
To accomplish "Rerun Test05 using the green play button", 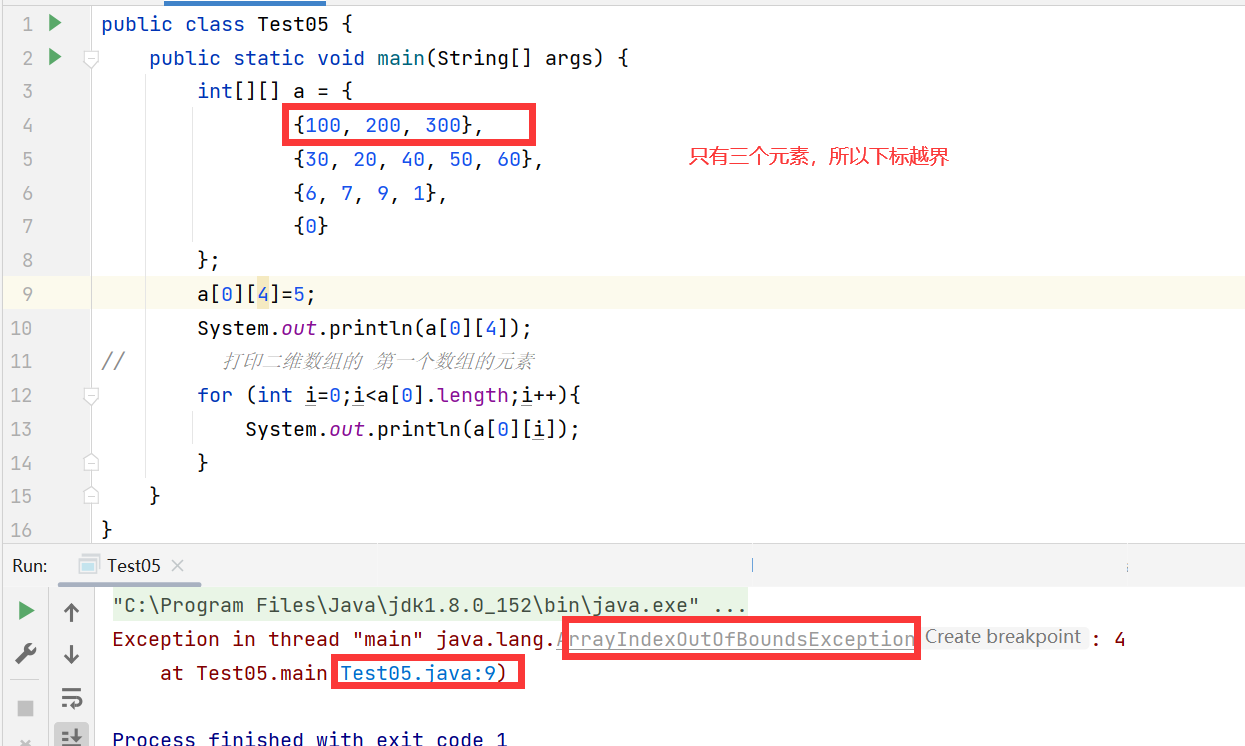I will (x=26, y=611).
